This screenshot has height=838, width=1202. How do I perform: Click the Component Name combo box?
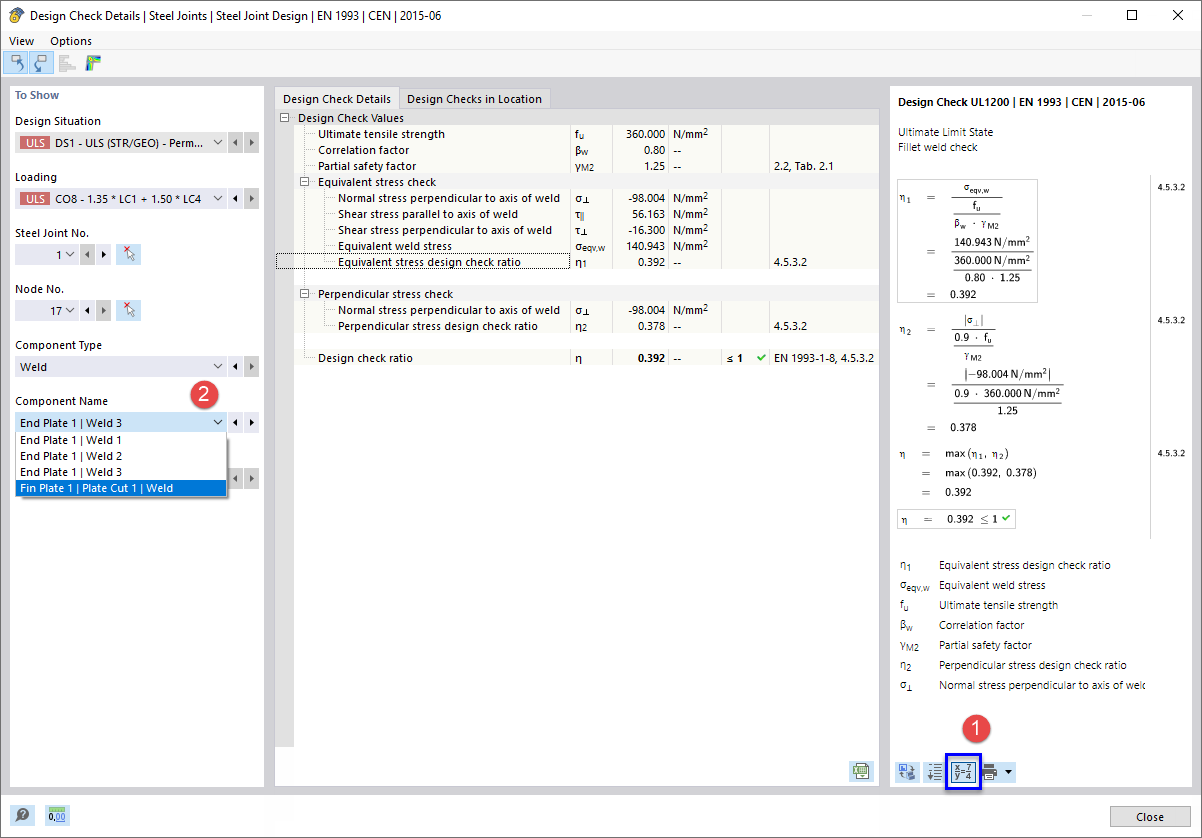coord(121,423)
